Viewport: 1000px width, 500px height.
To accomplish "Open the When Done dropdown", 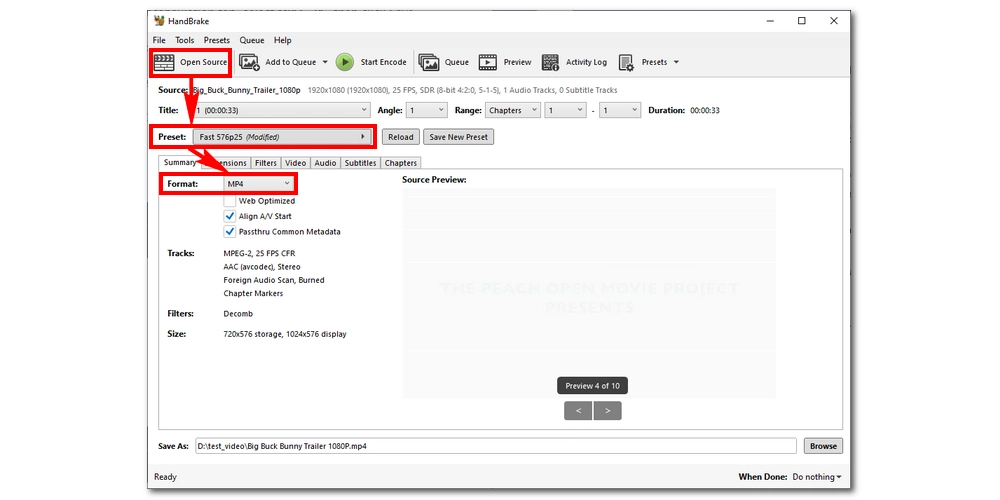I will pyautogui.click(x=816, y=477).
